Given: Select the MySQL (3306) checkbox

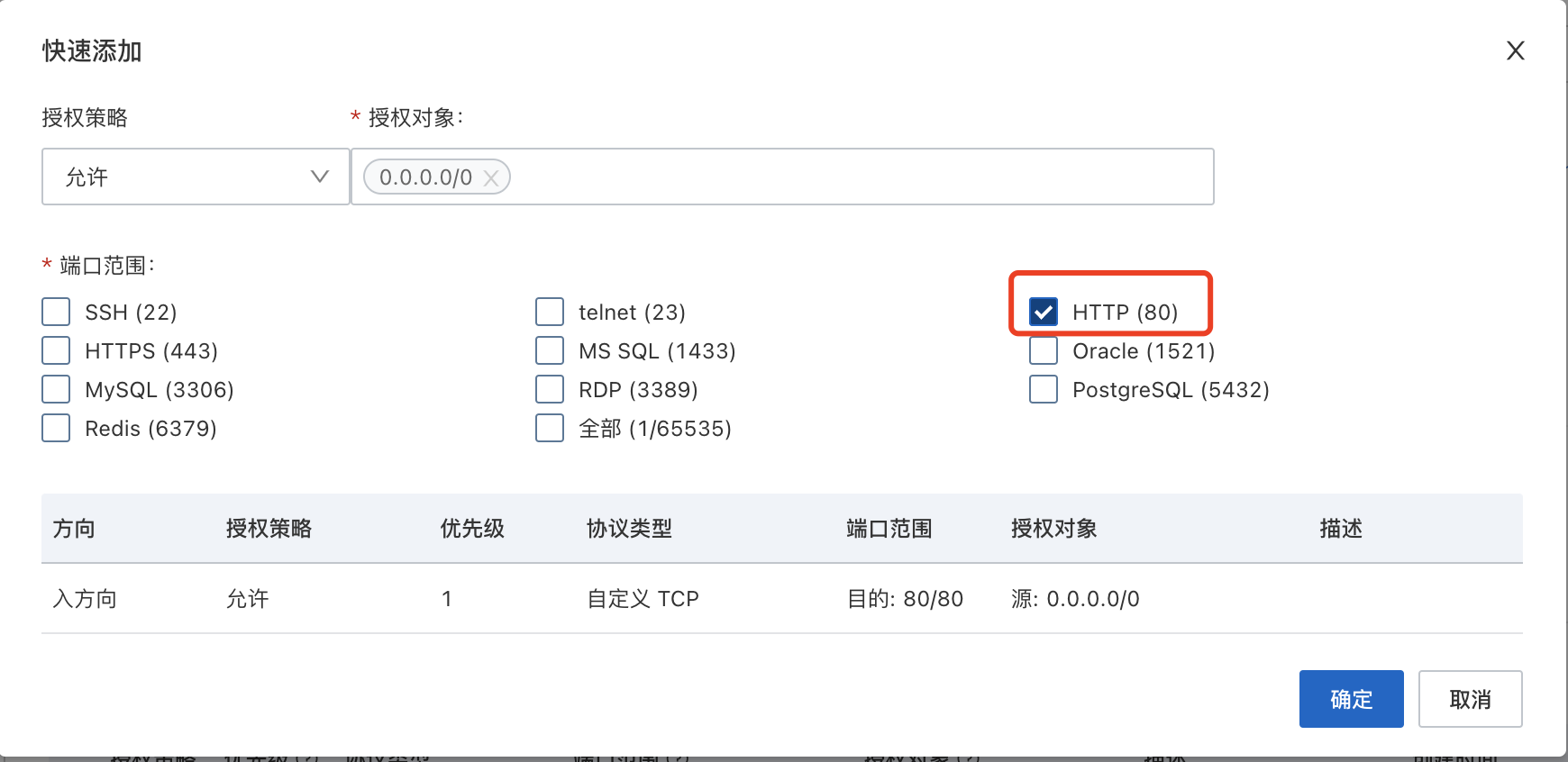Looking at the screenshot, I should [x=57, y=390].
